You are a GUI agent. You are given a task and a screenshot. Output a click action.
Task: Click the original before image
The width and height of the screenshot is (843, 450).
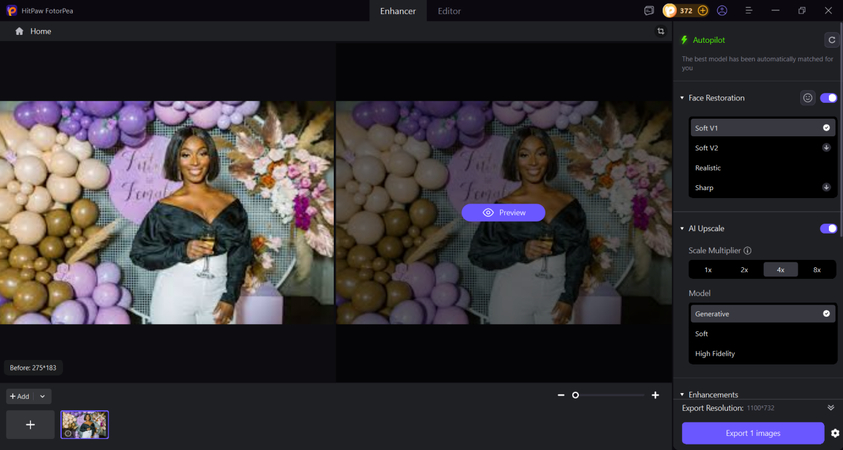click(167, 212)
